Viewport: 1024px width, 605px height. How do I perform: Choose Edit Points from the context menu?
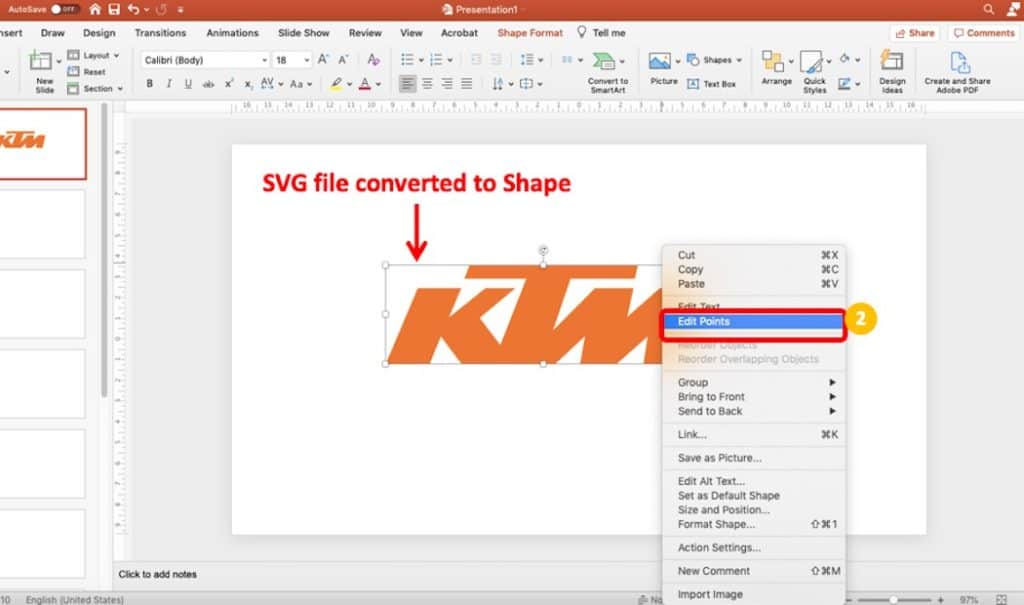click(754, 321)
